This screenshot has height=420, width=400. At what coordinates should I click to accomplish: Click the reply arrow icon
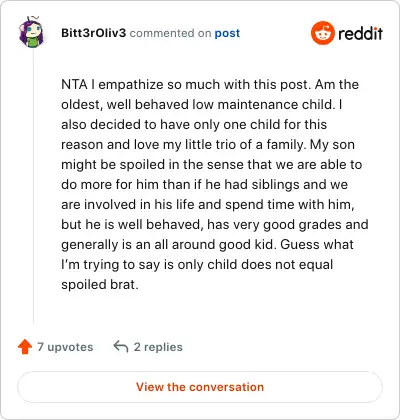[121, 347]
